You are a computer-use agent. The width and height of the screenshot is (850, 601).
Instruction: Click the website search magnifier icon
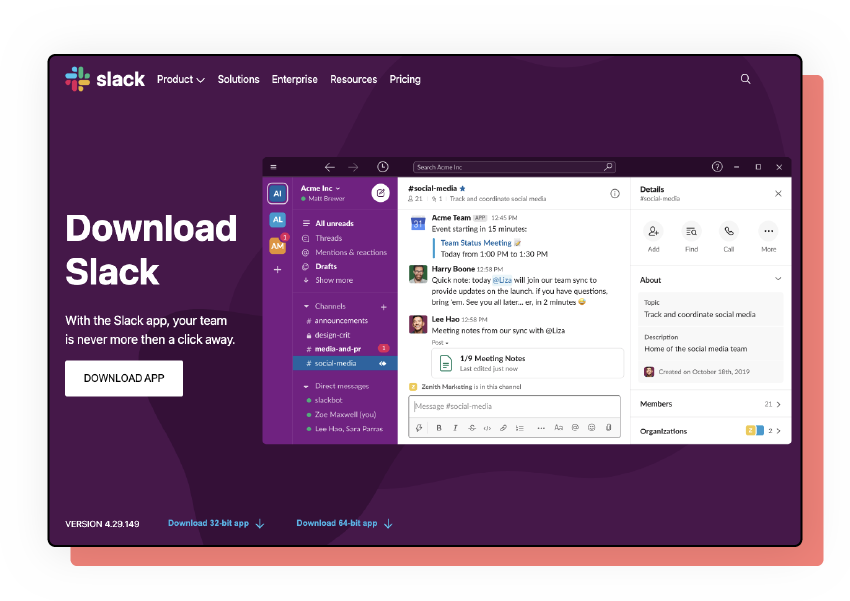point(745,79)
